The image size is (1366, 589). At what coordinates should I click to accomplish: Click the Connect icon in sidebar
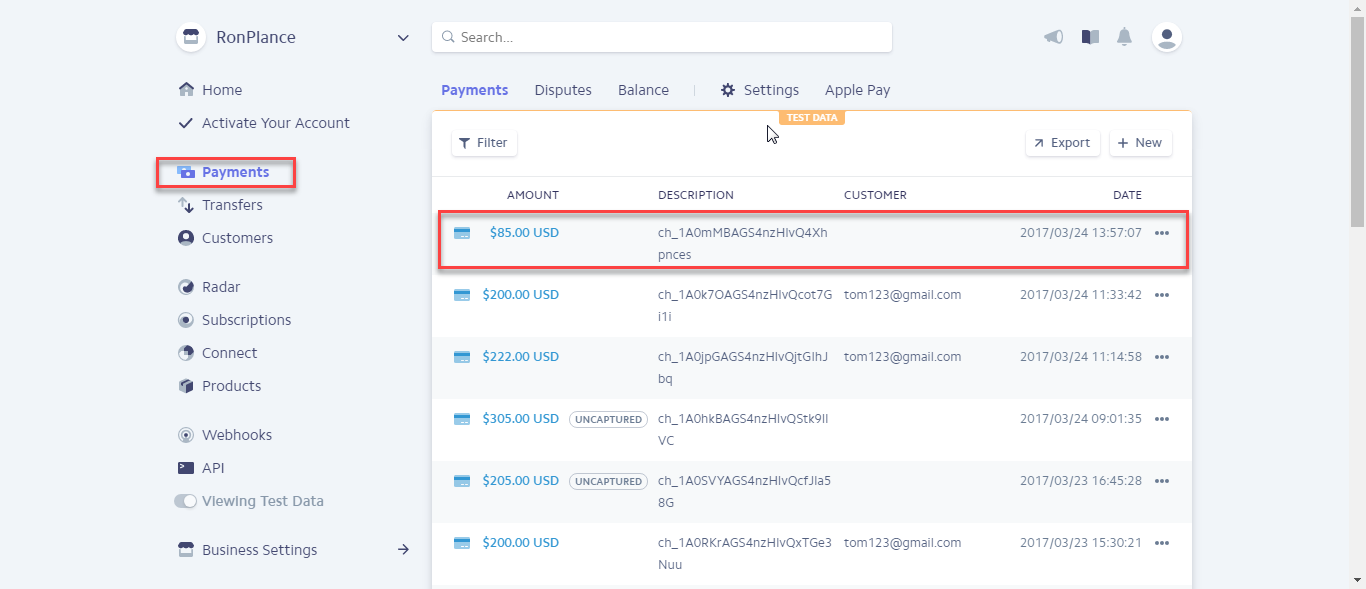coord(186,353)
